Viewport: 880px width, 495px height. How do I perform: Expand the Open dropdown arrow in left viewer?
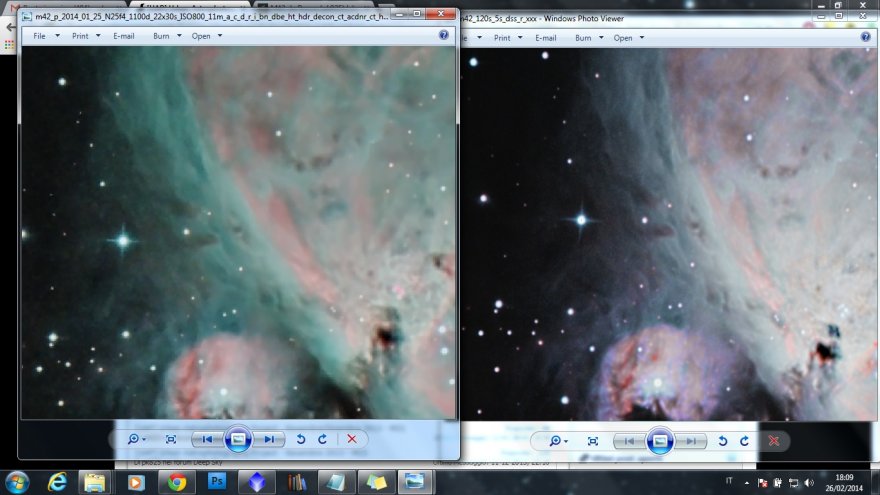(220, 36)
